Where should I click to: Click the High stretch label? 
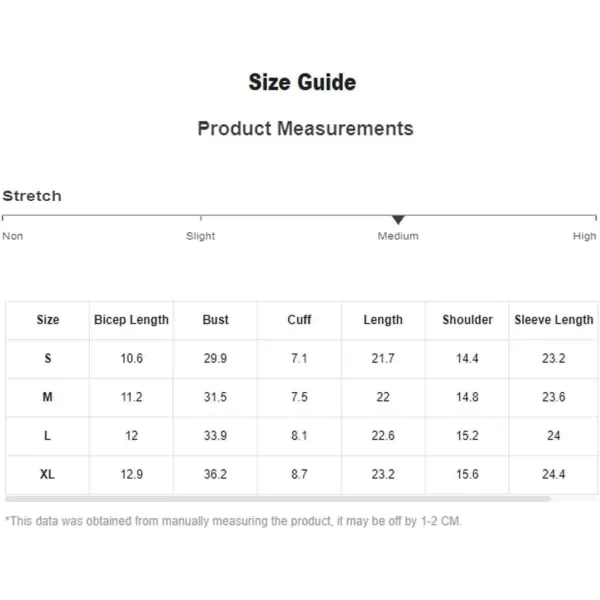pyautogui.click(x=584, y=236)
